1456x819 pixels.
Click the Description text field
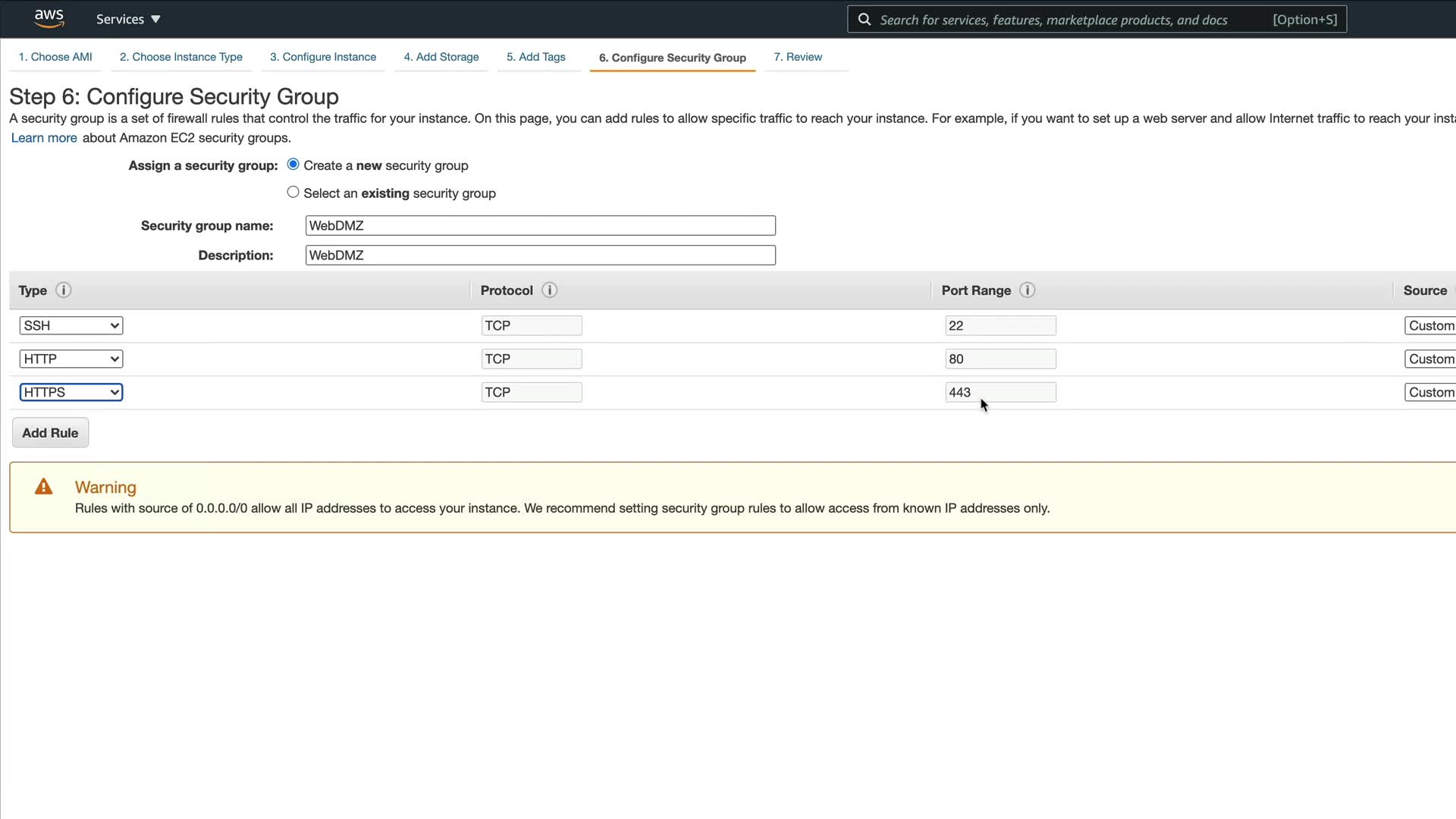540,256
